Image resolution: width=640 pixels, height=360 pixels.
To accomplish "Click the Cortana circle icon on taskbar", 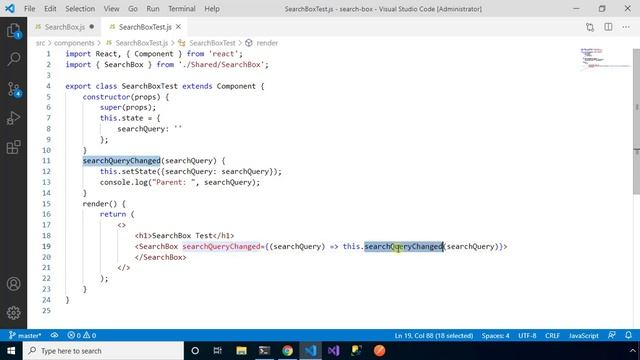I will click(x=195, y=351).
